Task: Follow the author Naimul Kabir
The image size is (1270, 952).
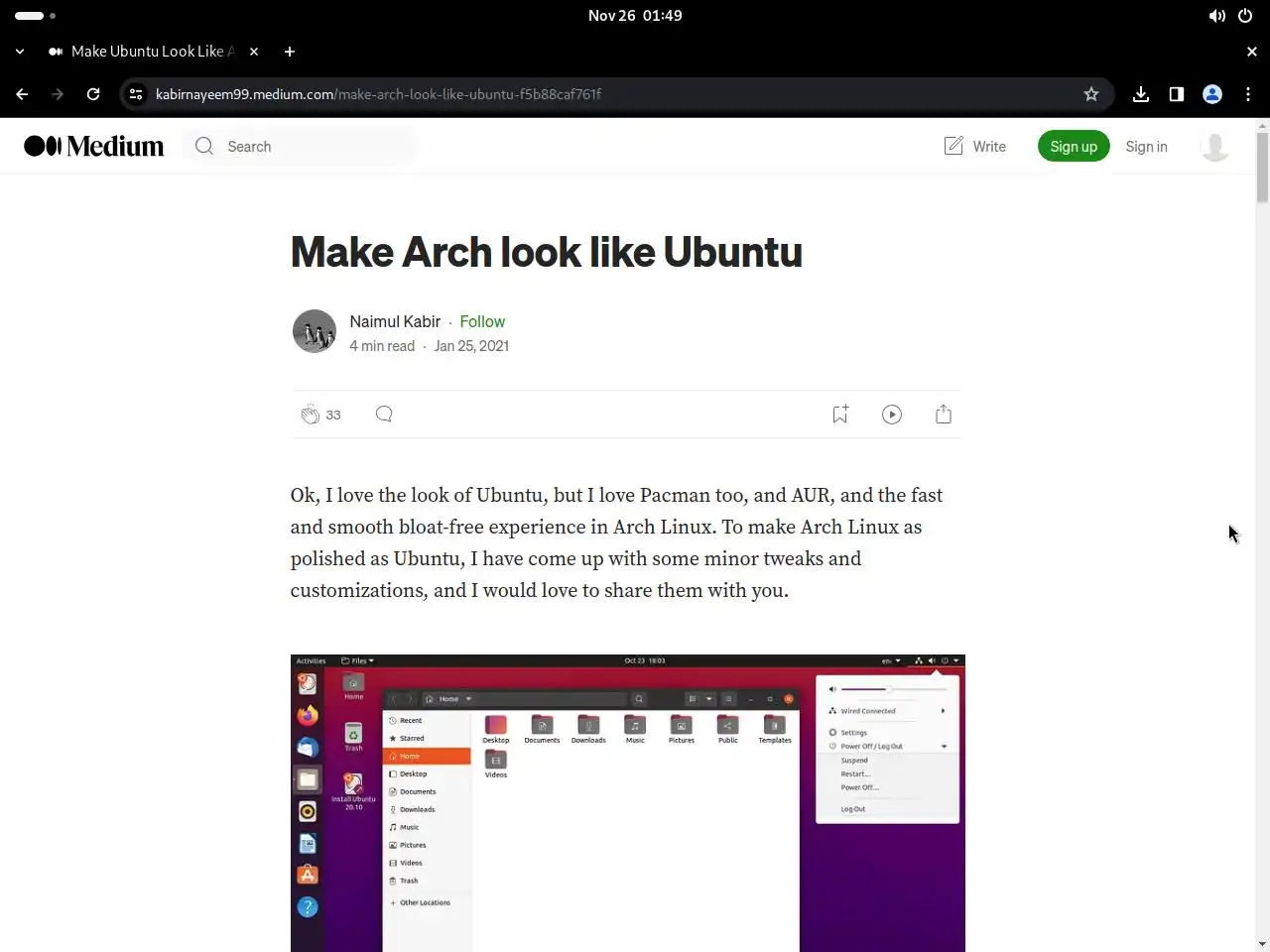Action: pyautogui.click(x=482, y=321)
